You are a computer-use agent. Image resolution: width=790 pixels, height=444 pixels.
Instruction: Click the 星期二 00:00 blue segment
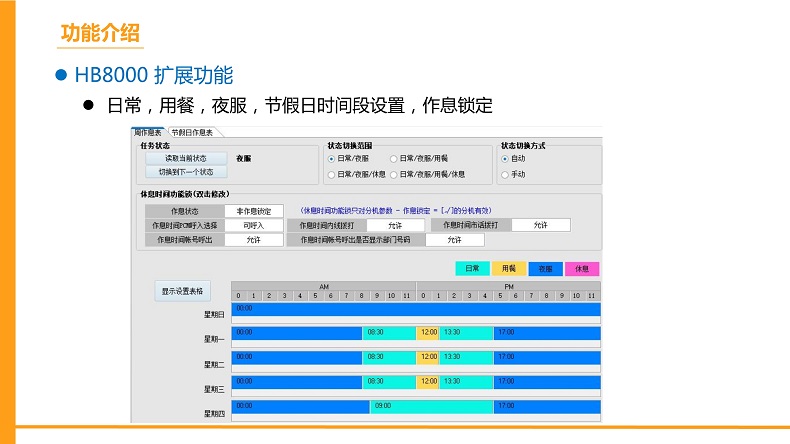[297, 358]
